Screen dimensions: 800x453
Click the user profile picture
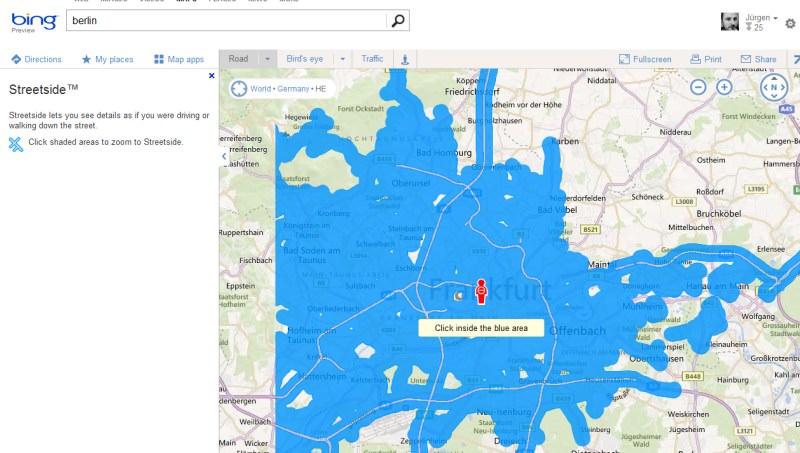pyautogui.click(x=730, y=21)
